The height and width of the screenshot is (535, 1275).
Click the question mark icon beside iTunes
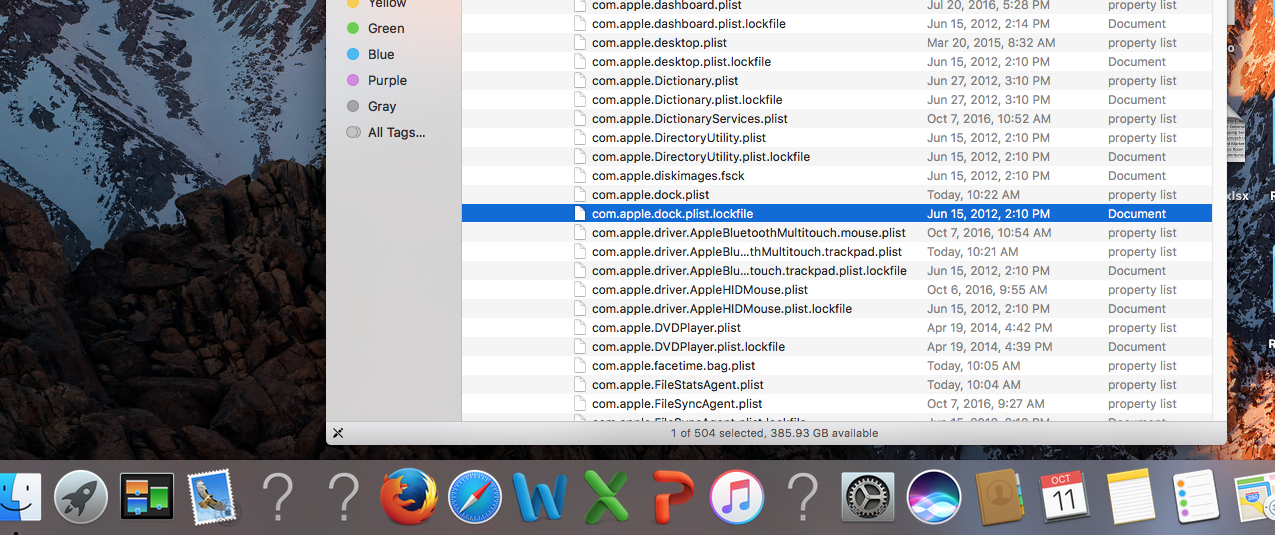[803, 497]
